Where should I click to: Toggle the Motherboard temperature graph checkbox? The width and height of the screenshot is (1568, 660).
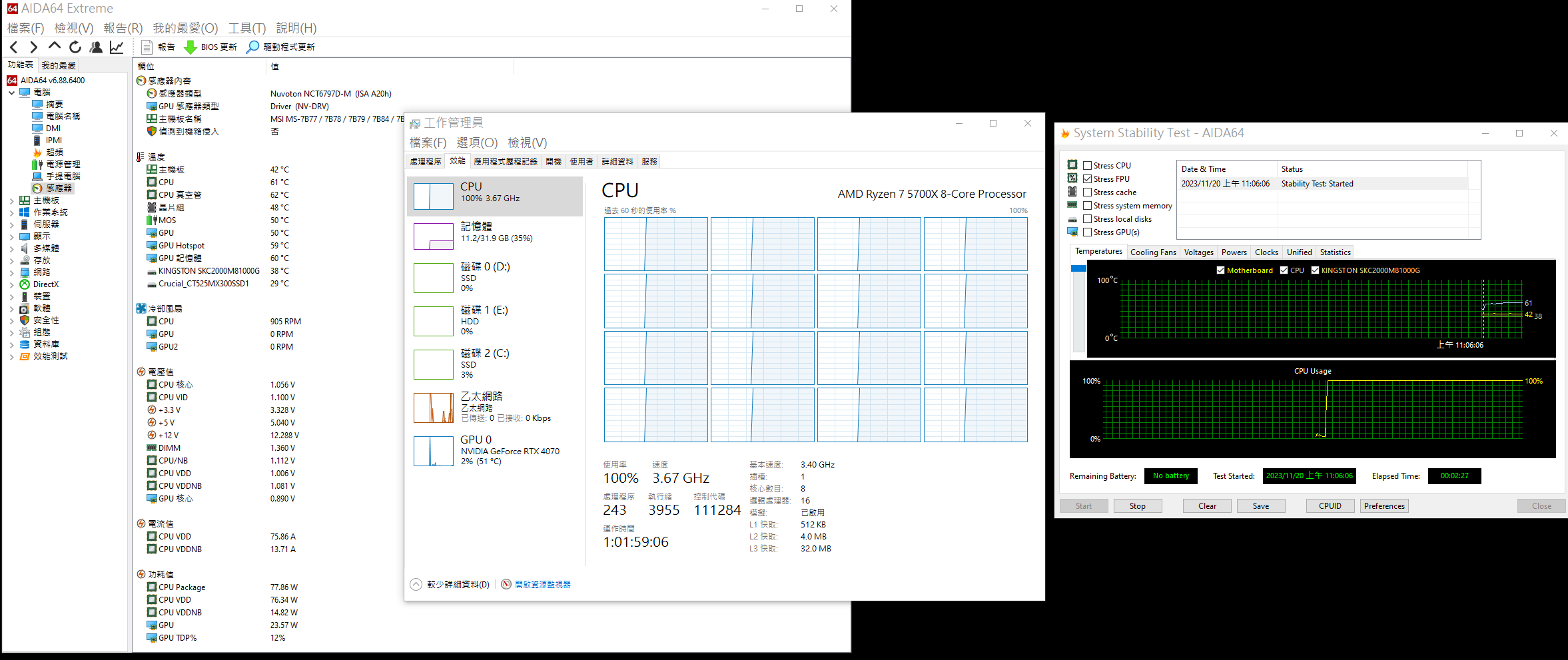[x=1220, y=270]
